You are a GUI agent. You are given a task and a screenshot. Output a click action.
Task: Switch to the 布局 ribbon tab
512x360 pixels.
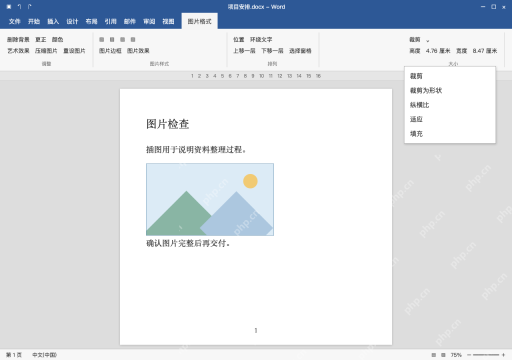91,21
